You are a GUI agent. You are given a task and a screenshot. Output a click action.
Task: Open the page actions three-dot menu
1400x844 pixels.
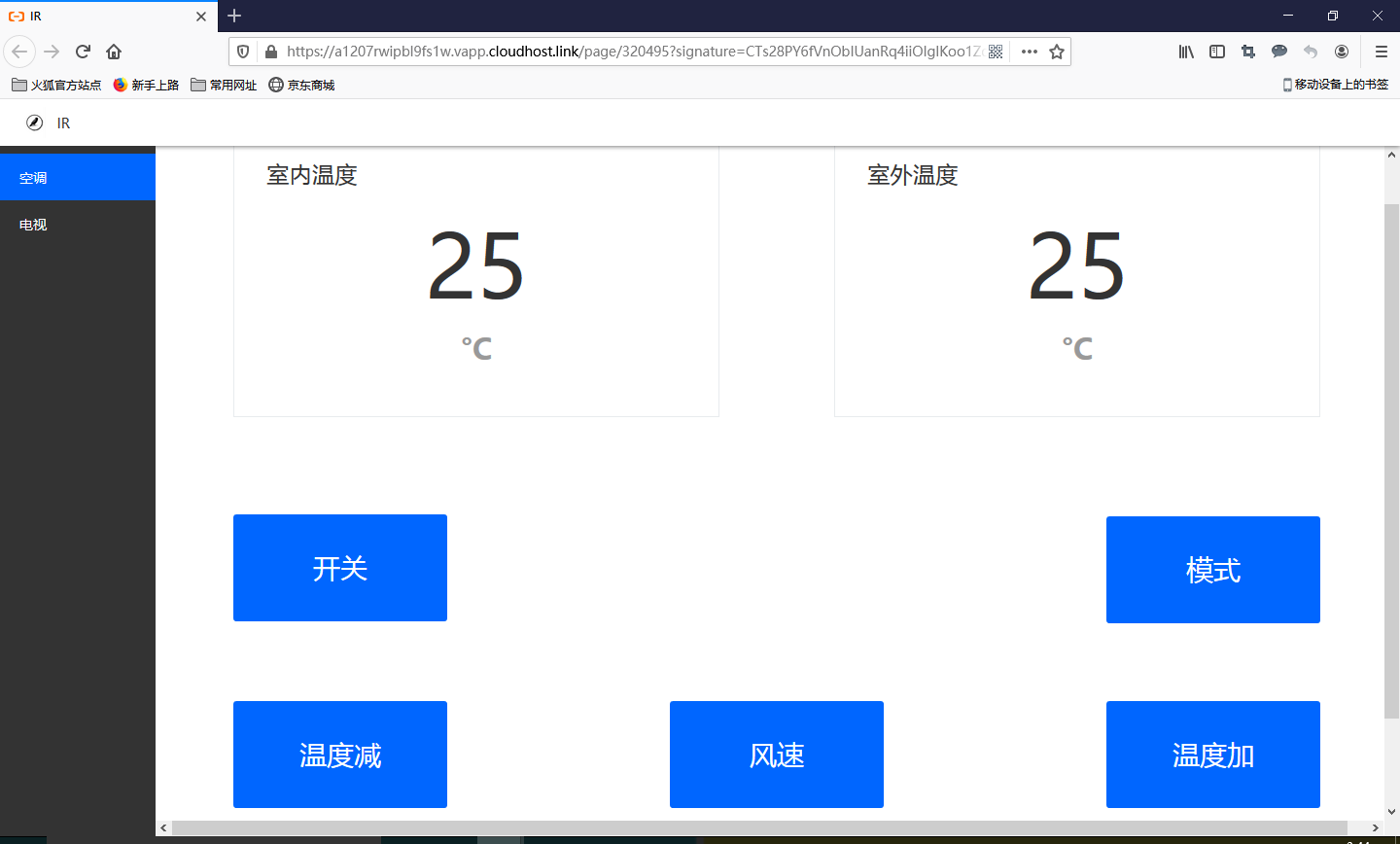(1030, 52)
